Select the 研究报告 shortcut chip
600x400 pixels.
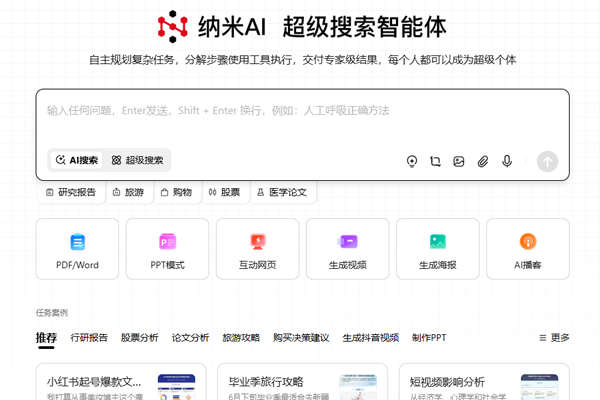(x=71, y=192)
